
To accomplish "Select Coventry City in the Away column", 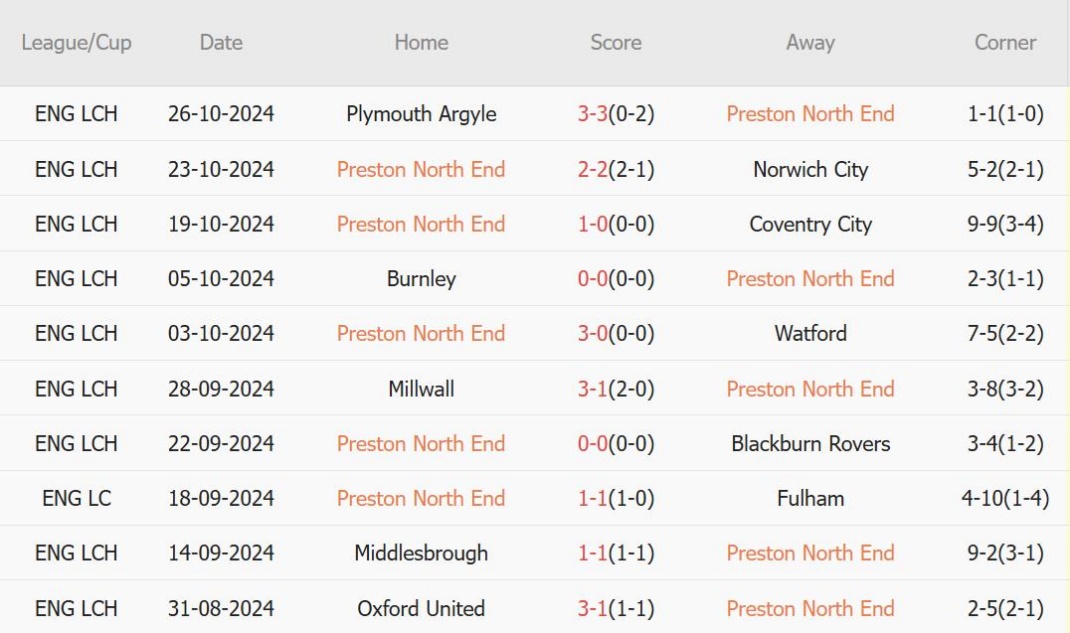I will point(810,224).
